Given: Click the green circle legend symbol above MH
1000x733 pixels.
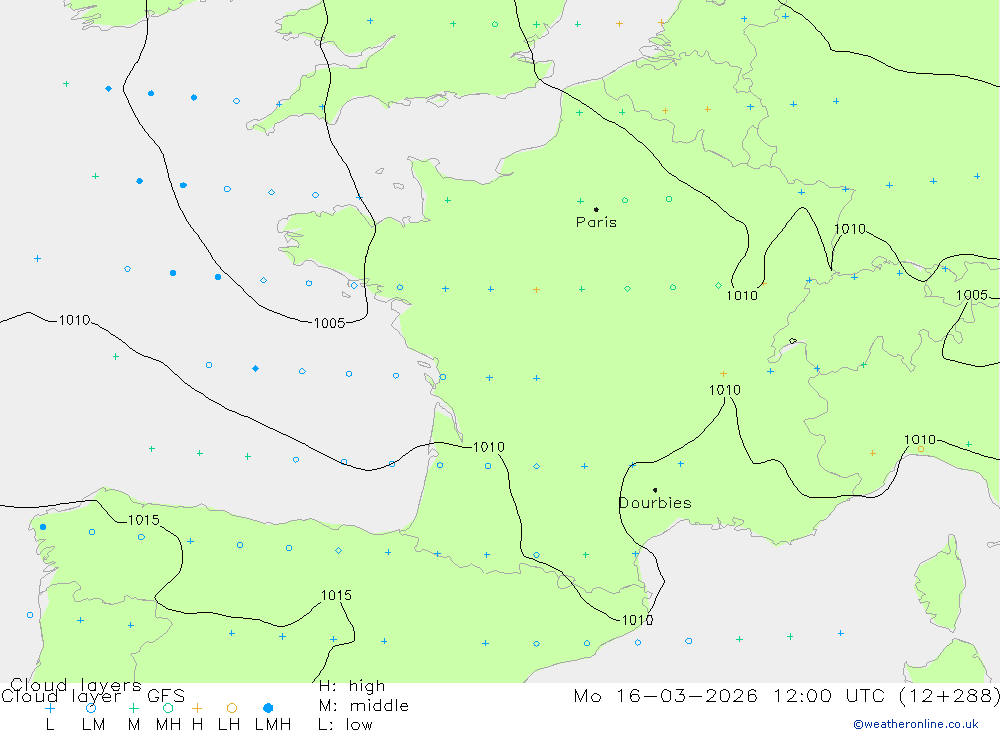Looking at the screenshot, I should point(168,708).
